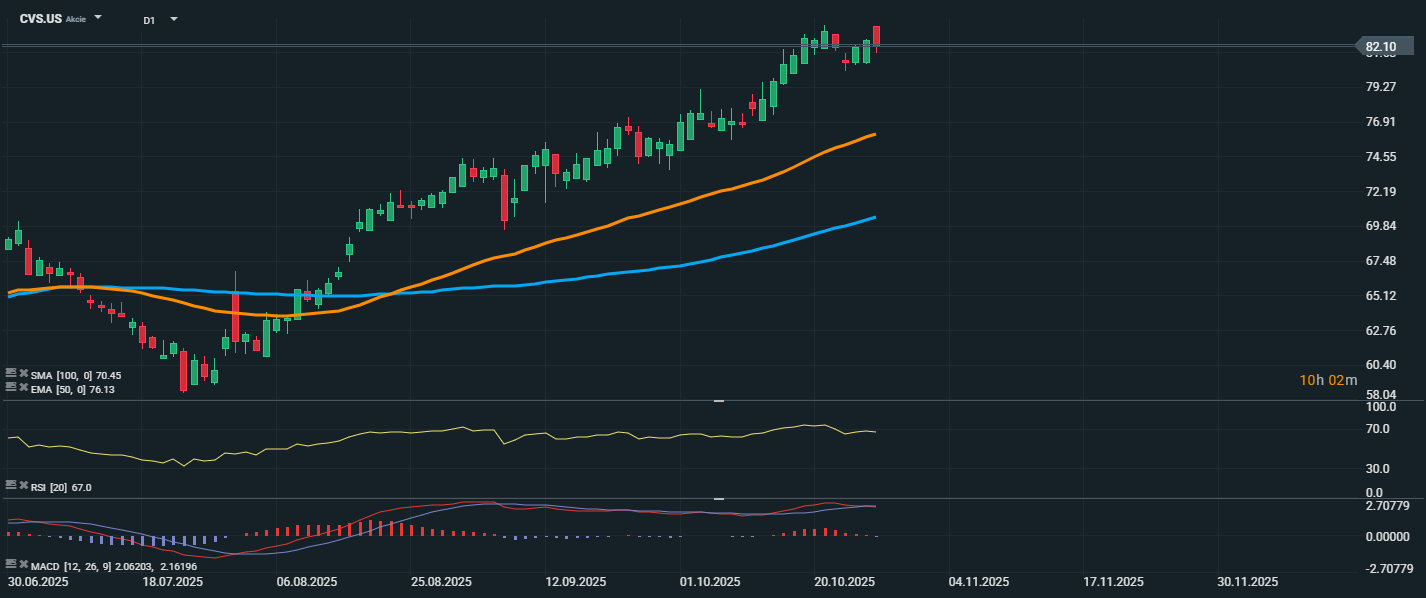Viewport: 1426px width, 598px height.
Task: Open settings icon for EMA indicator
Action: [x=11, y=388]
